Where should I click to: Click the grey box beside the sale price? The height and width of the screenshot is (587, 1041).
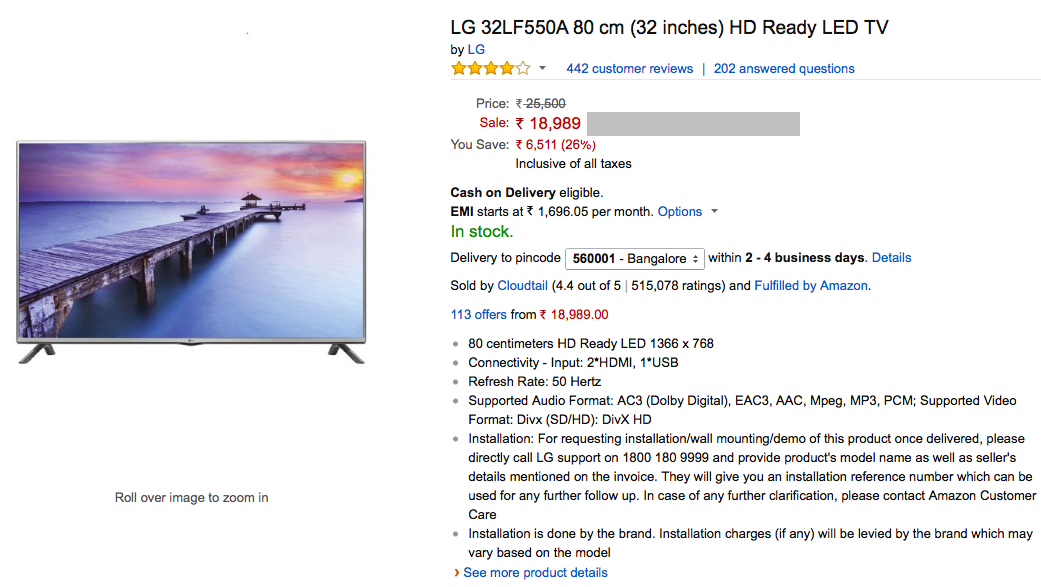coord(693,124)
